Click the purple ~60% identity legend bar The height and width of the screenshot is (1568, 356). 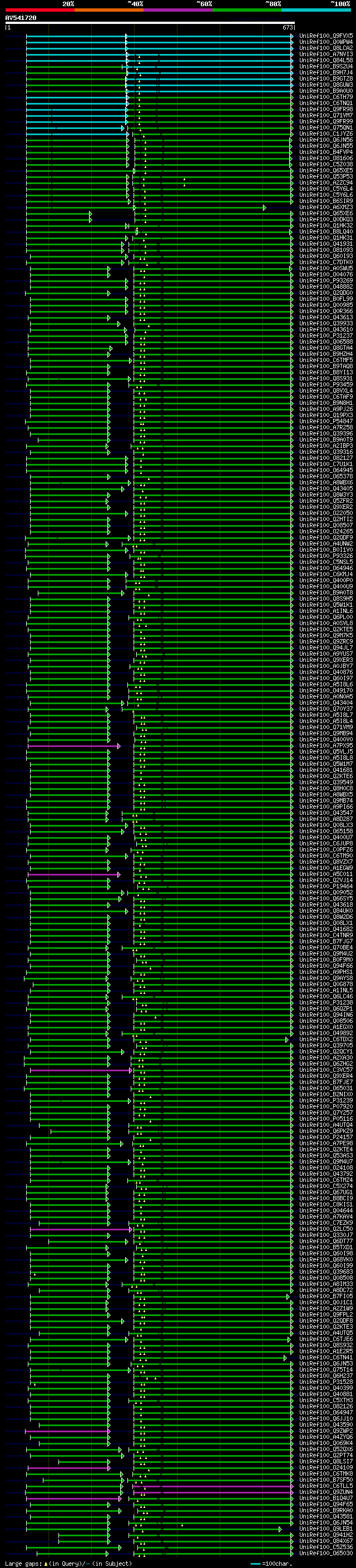[x=177, y=10]
